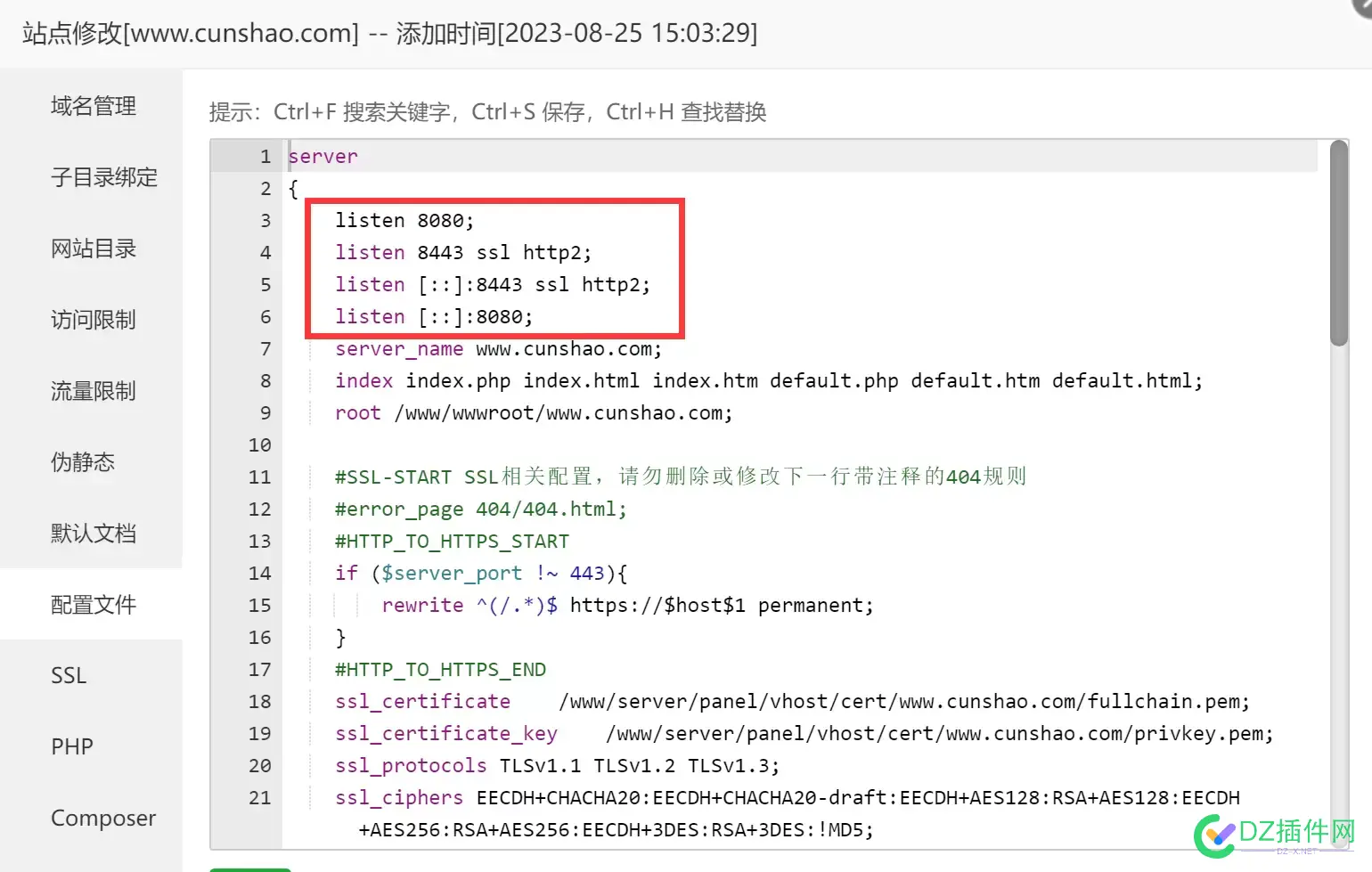The width and height of the screenshot is (1372, 872).
Task: Click the 'listen [::]:8443 ssl http2;' line
Action: 493,285
